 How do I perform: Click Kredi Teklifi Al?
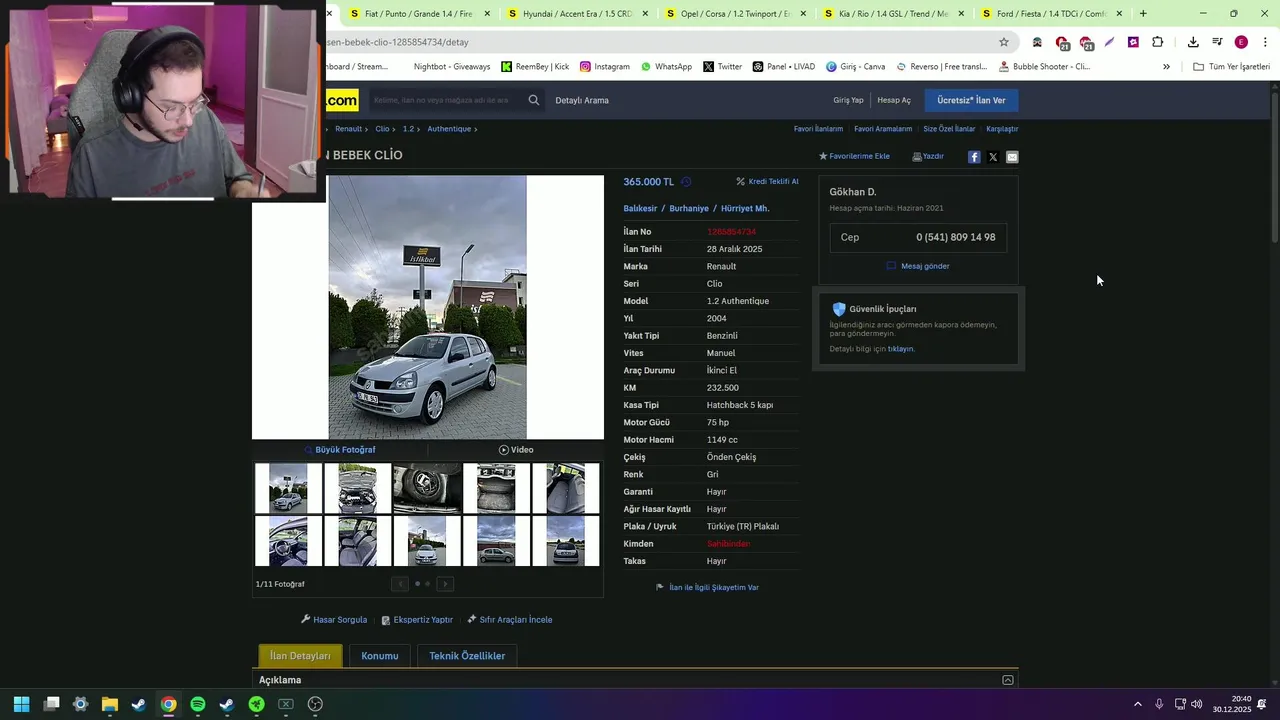click(x=768, y=182)
